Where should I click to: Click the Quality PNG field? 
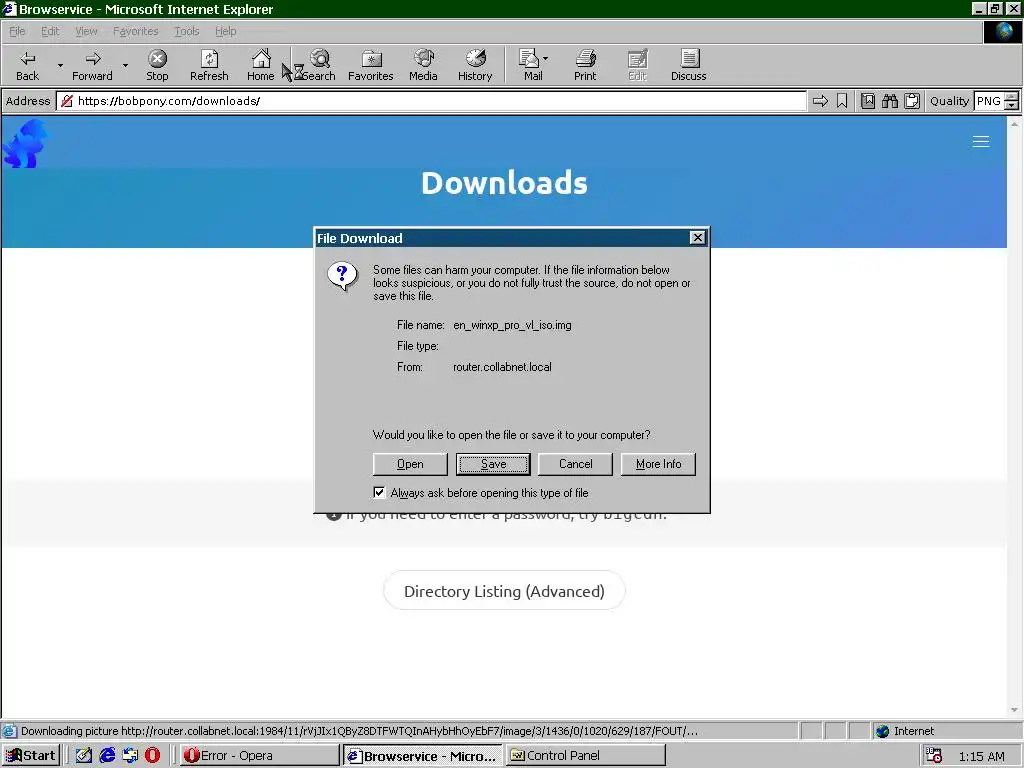pos(988,101)
